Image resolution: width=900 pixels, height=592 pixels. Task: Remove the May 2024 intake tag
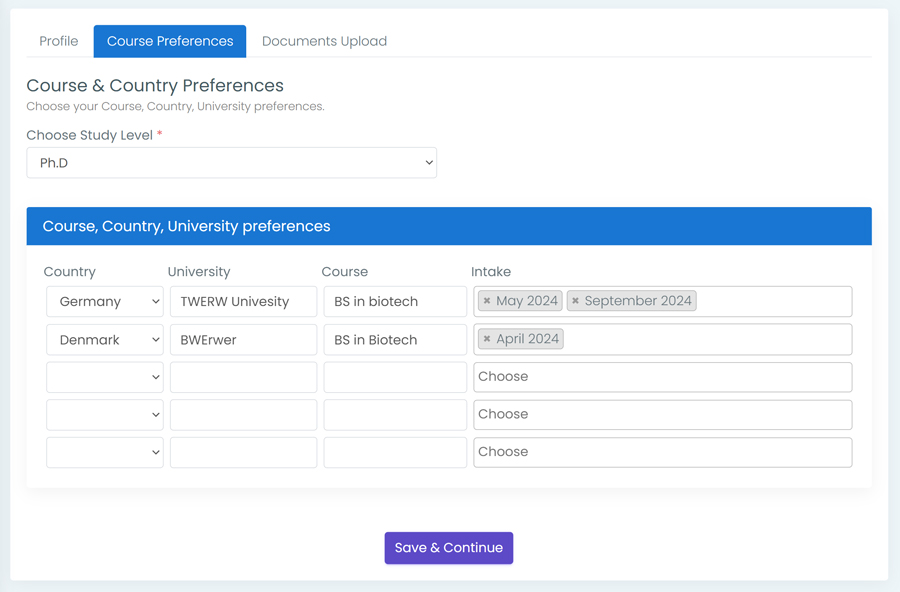pyautogui.click(x=487, y=301)
